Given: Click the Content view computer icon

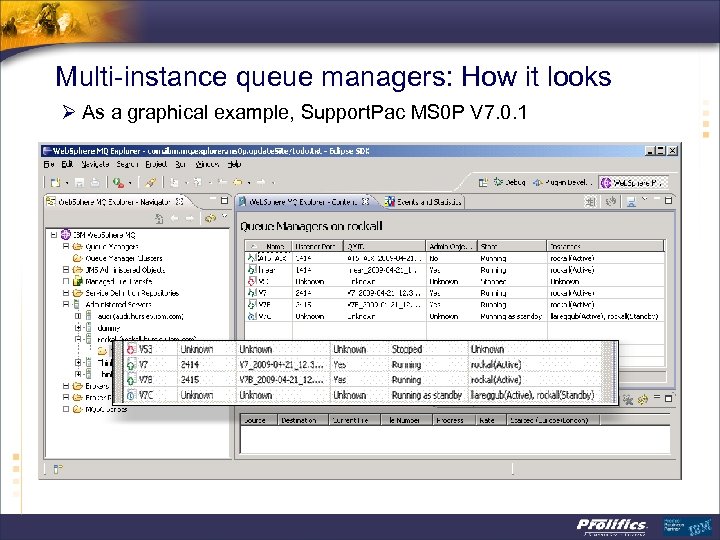Looking at the screenshot, I should pyautogui.click(x=631, y=202).
